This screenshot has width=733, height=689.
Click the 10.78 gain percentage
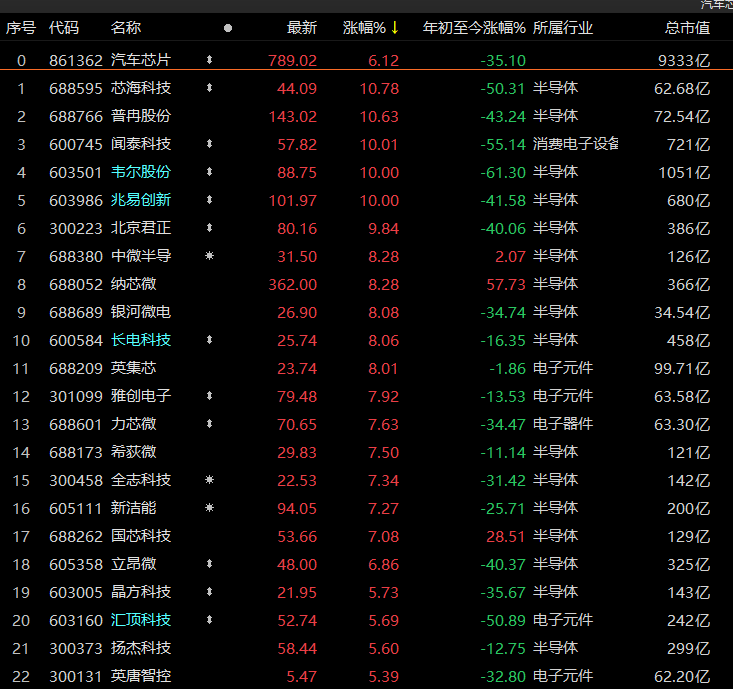coord(379,88)
